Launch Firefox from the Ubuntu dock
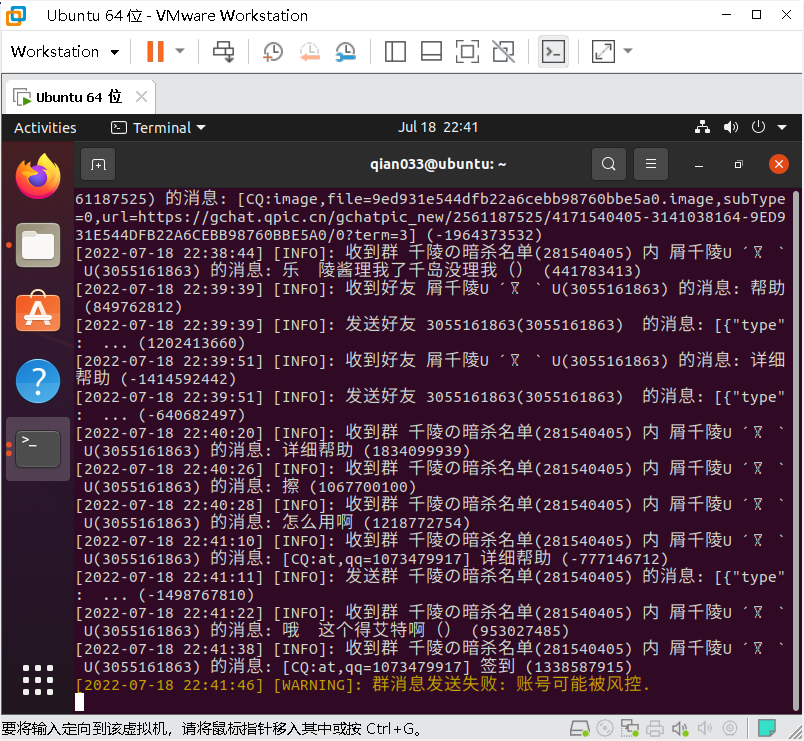The width and height of the screenshot is (804, 741). point(38,176)
